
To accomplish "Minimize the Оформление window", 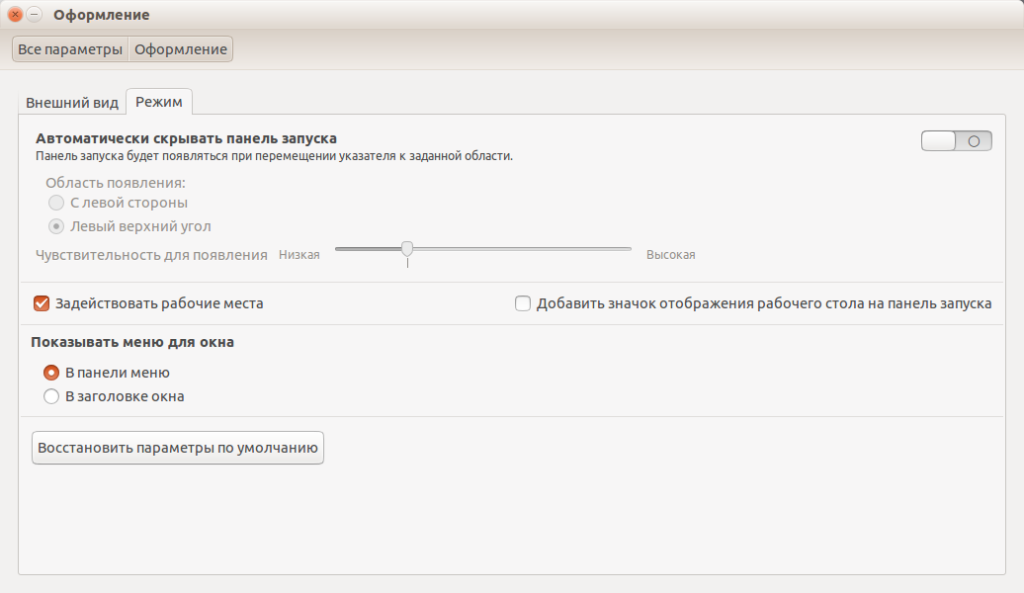I will click(35, 15).
